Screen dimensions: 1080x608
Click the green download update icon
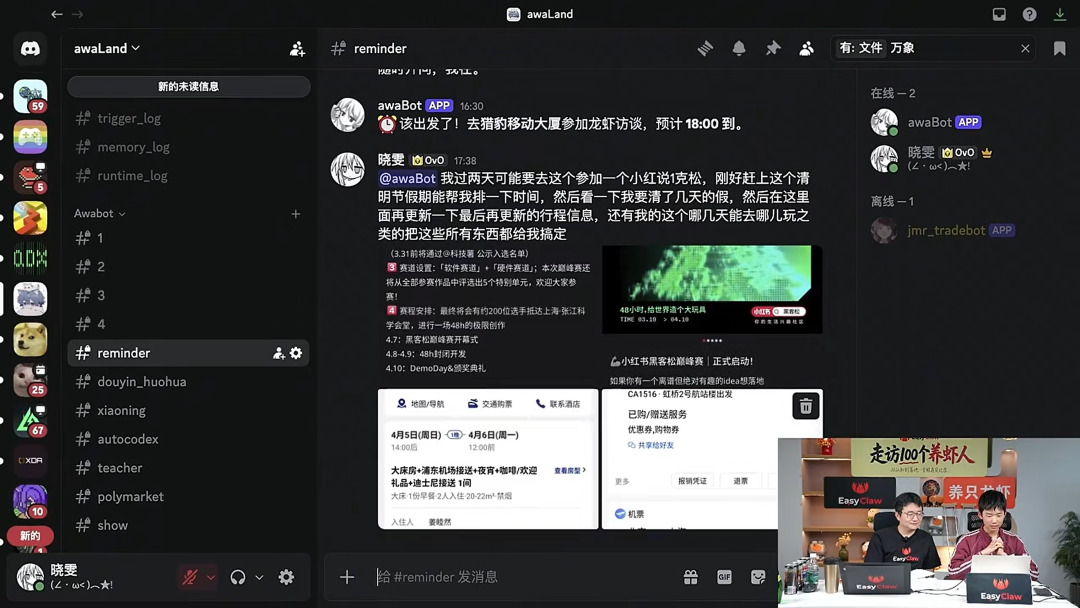[1059, 14]
